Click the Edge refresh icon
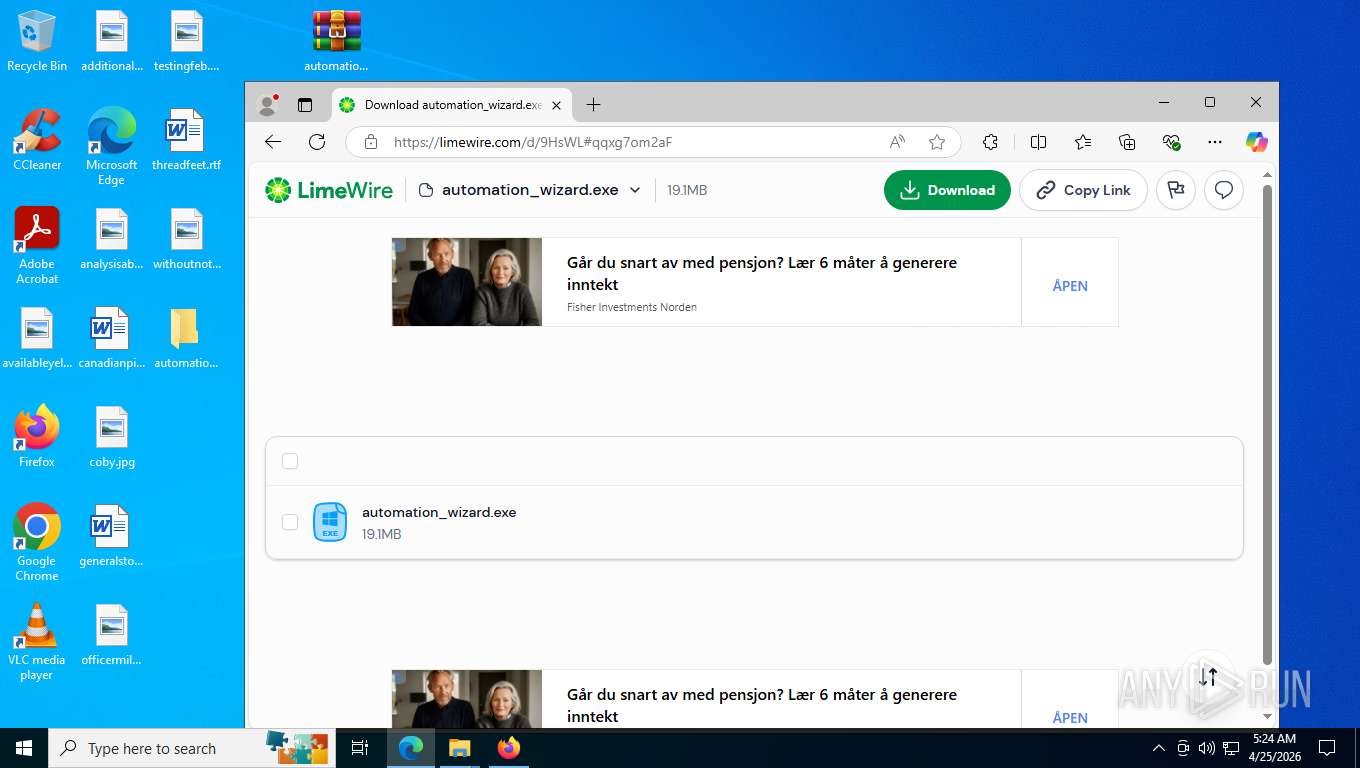This screenshot has width=1360, height=768. 317,142
